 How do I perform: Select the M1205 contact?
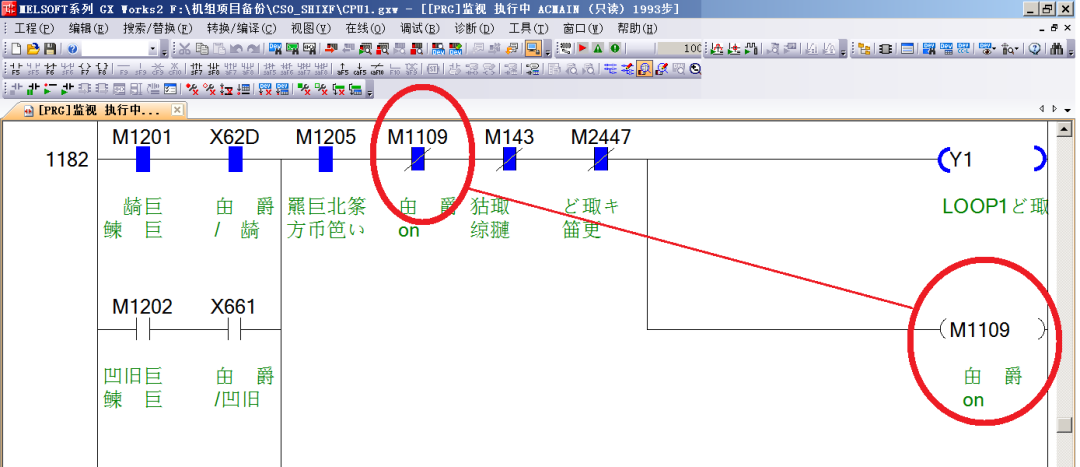pos(326,159)
